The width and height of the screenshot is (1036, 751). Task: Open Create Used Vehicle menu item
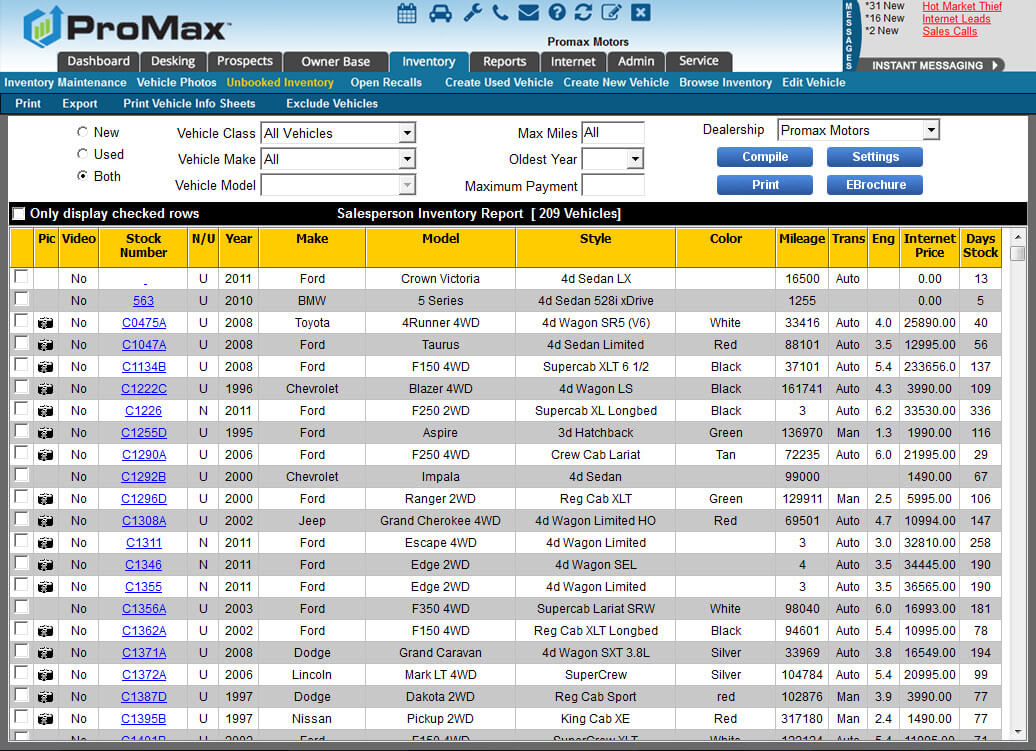click(x=499, y=83)
